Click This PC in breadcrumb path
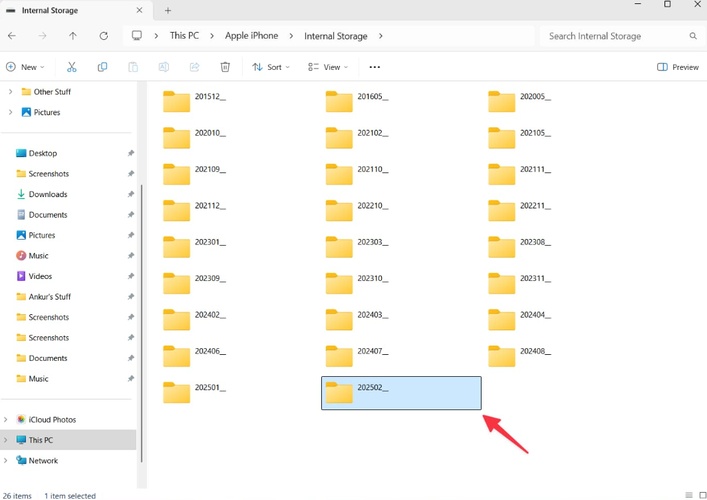The image size is (707, 500). pos(184,36)
